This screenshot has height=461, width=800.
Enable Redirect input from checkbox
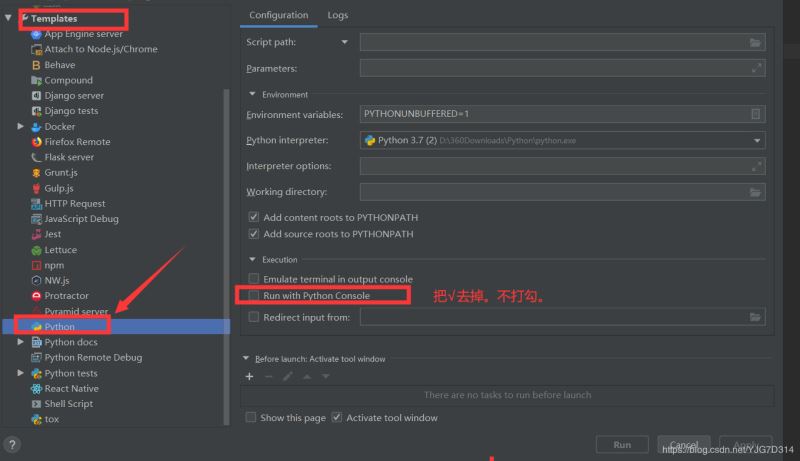(x=254, y=317)
